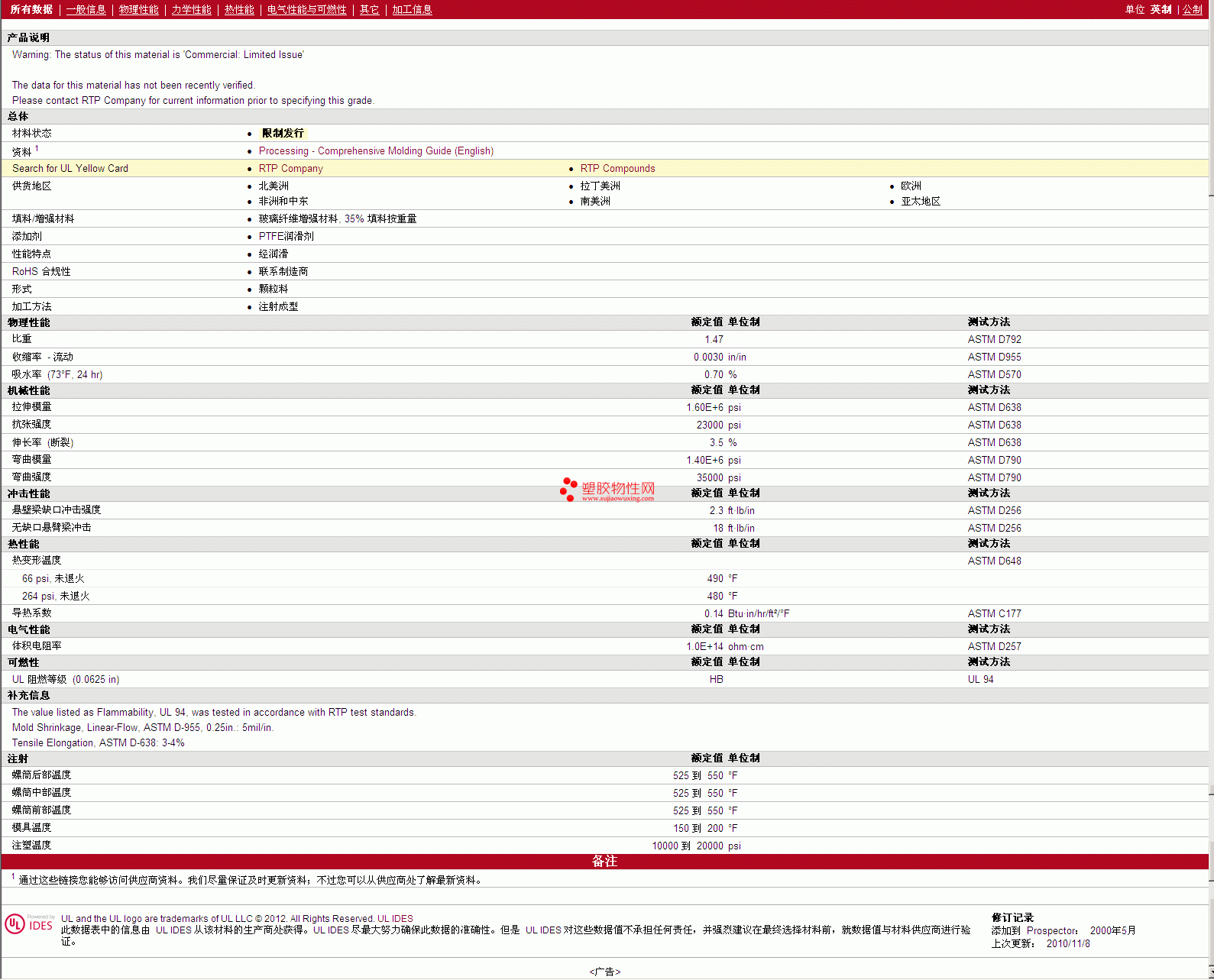Screen dimensions: 1214x980
Task: Click the vertical scrollbar on the right
Action: 1211,489
